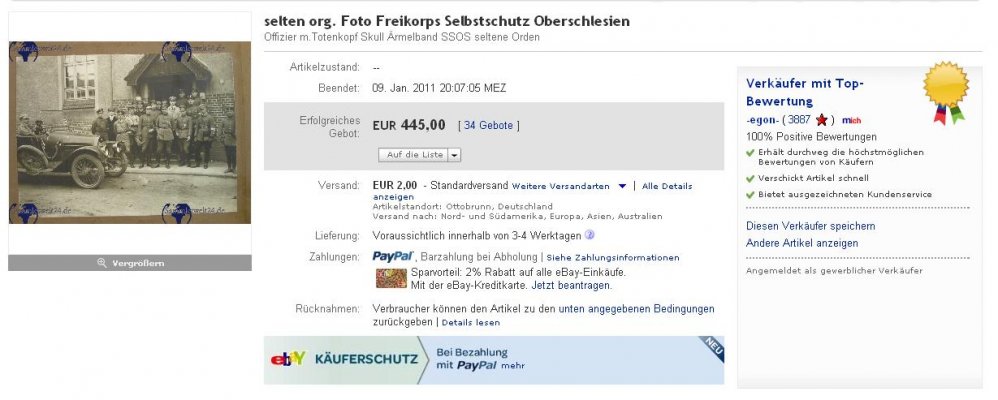Open Details lesen return policy link
998x400 pixels.
click(470, 322)
